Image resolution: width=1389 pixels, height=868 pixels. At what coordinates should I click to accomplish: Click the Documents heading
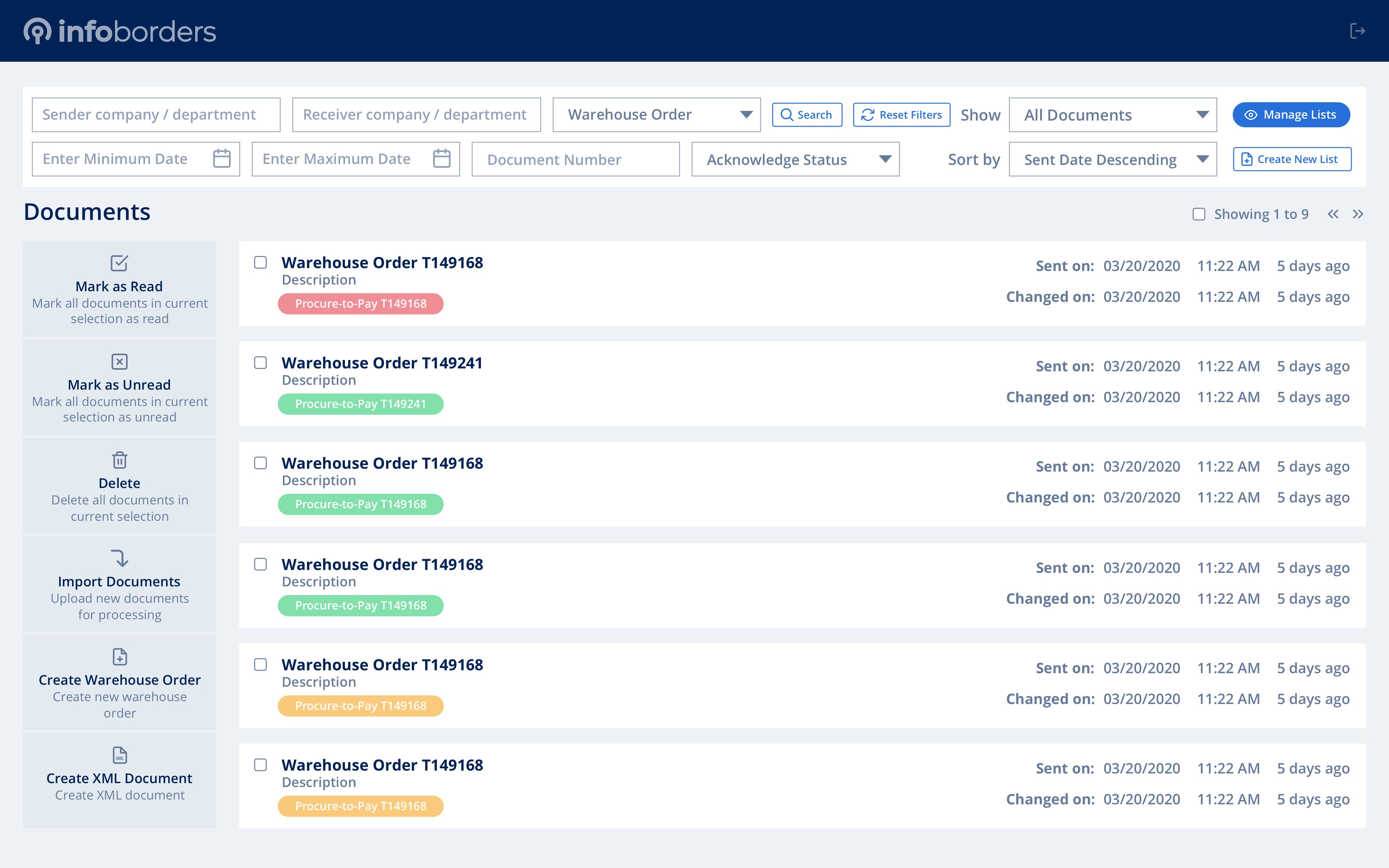87,212
